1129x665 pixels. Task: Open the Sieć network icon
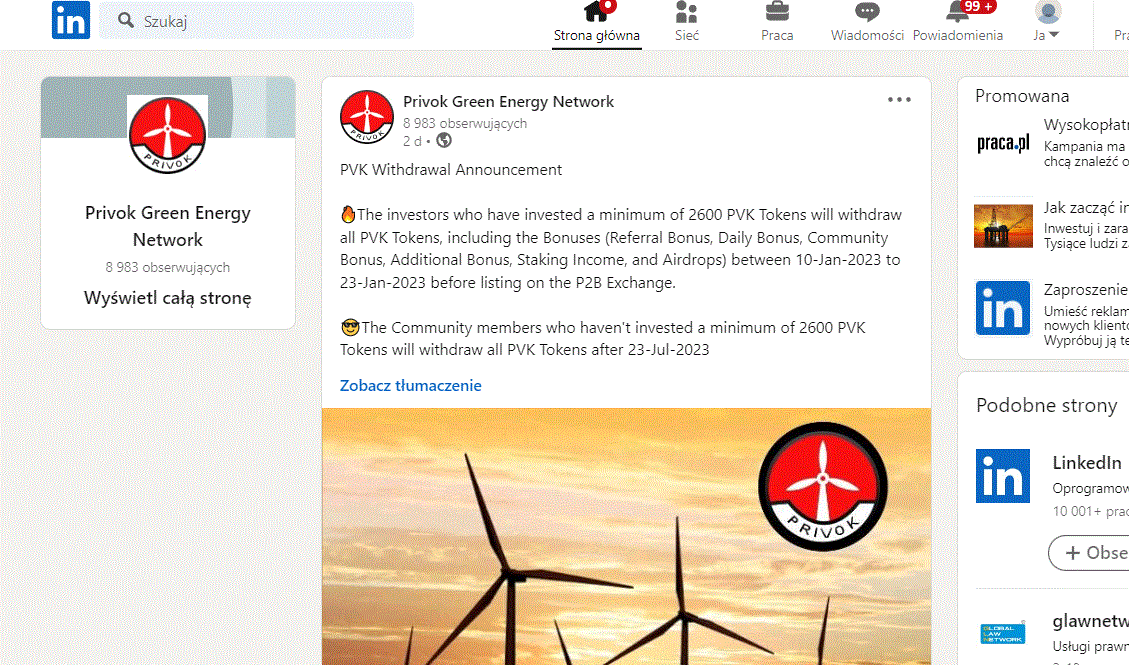[x=686, y=13]
